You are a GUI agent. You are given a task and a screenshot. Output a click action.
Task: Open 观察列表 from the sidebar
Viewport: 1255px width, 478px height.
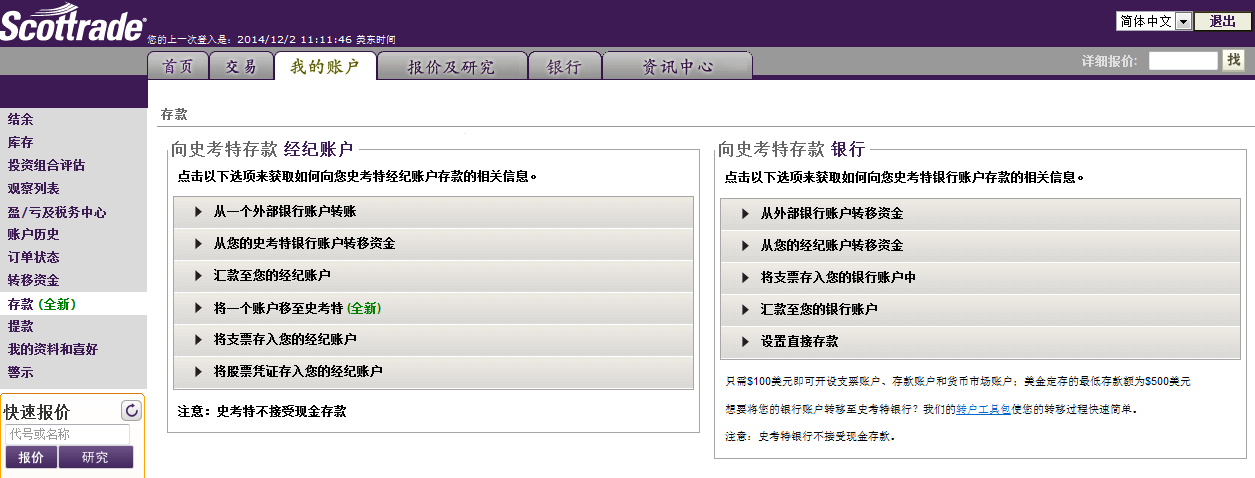click(x=33, y=188)
